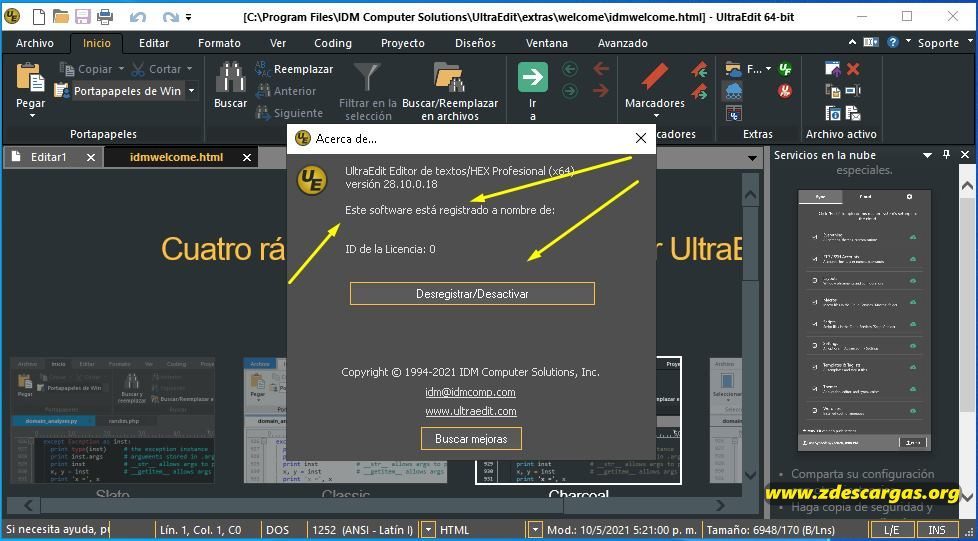Click the red forward arrow in navigation group
The height and width of the screenshot is (541, 978).
pyautogui.click(x=600, y=91)
